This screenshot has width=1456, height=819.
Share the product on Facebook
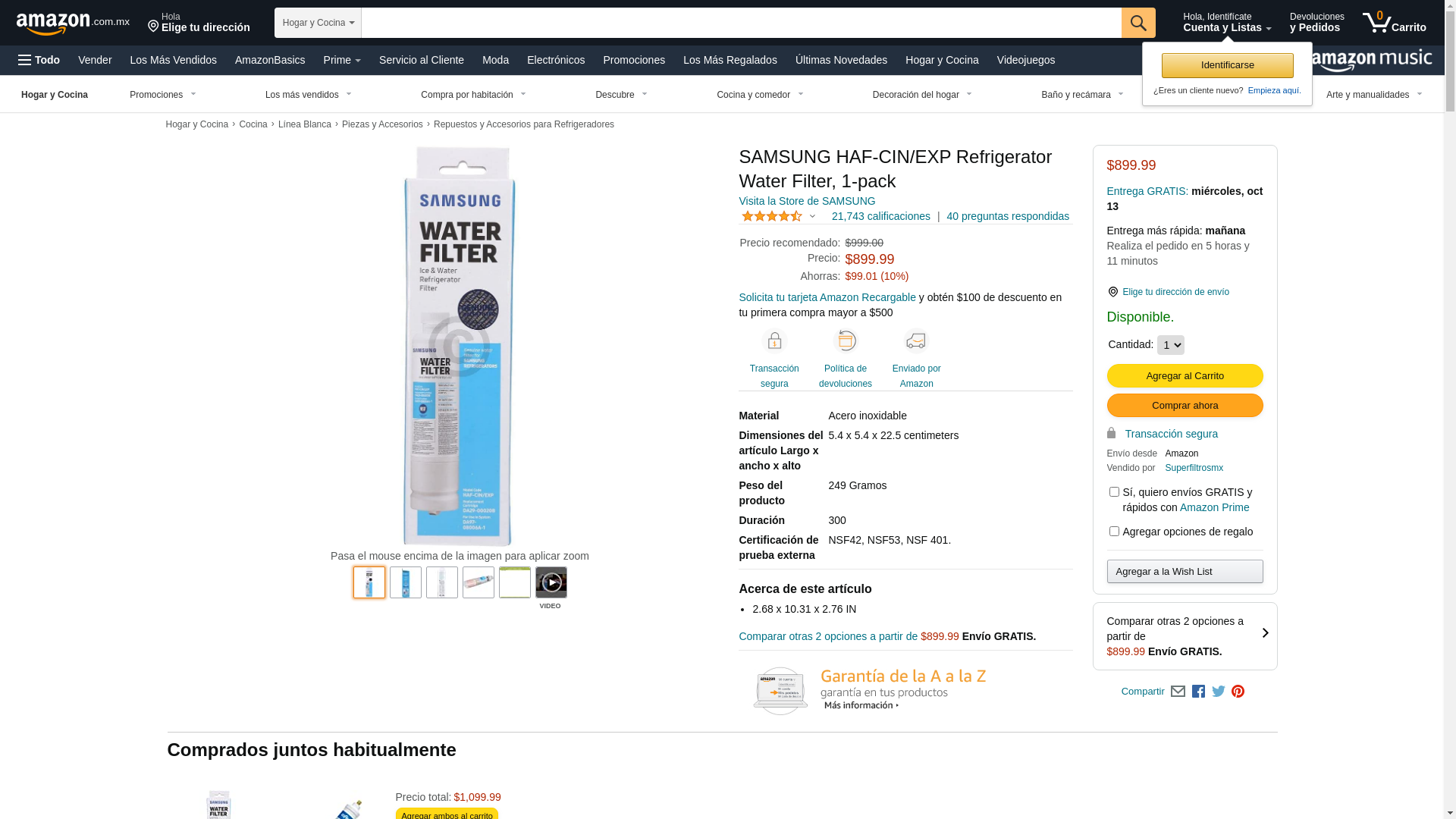point(1198,692)
